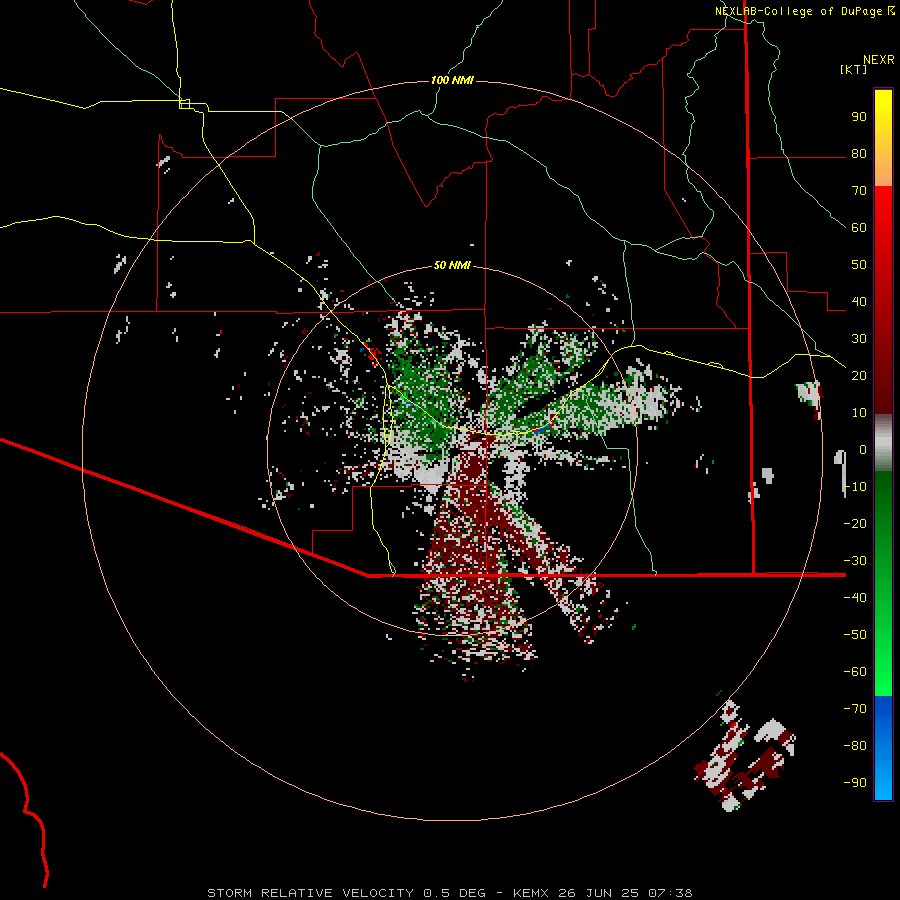Click the 50 NMI range ring label
The width and height of the screenshot is (900, 900).
pos(452,265)
